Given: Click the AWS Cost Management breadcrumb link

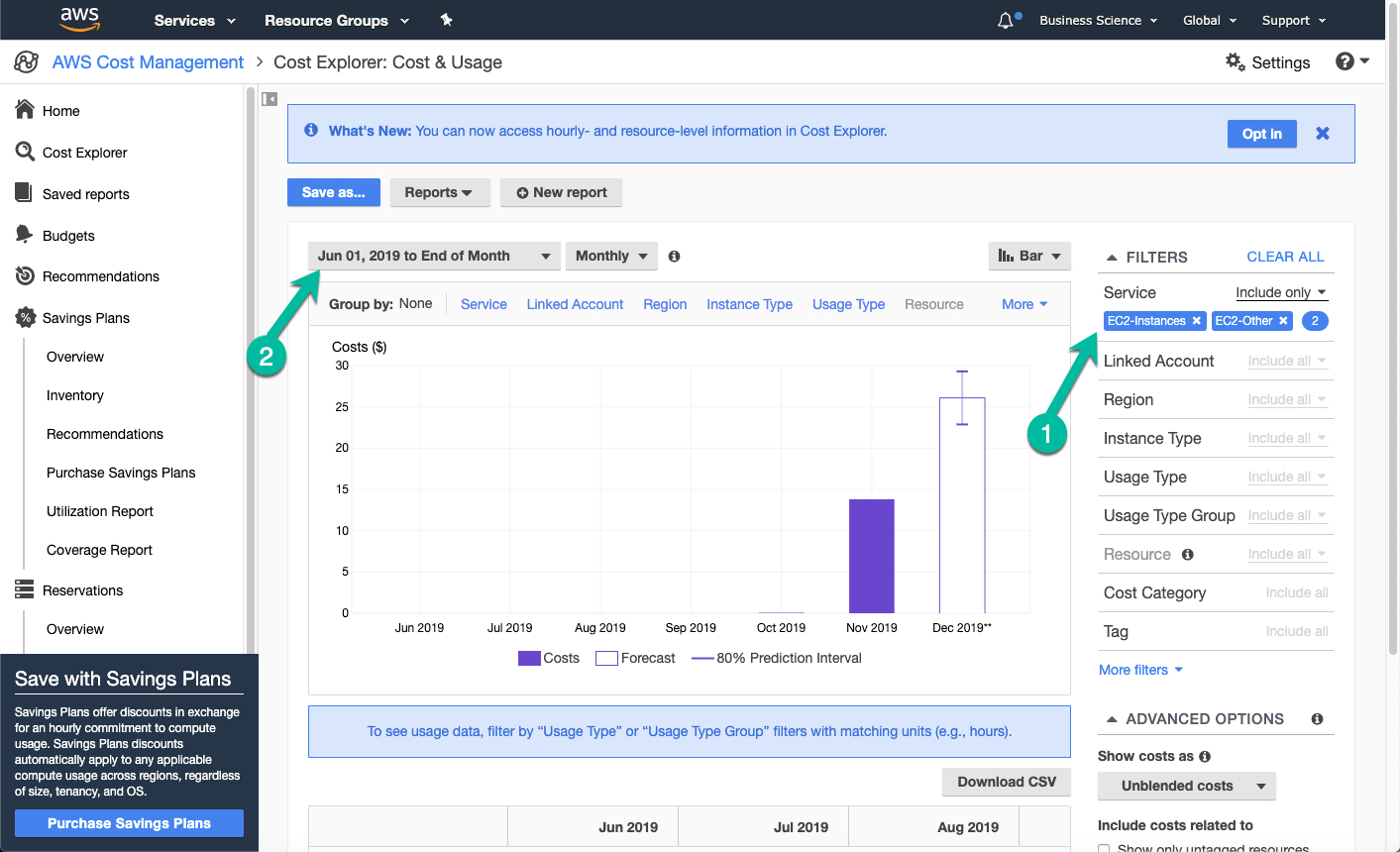Looking at the screenshot, I should coord(148,62).
